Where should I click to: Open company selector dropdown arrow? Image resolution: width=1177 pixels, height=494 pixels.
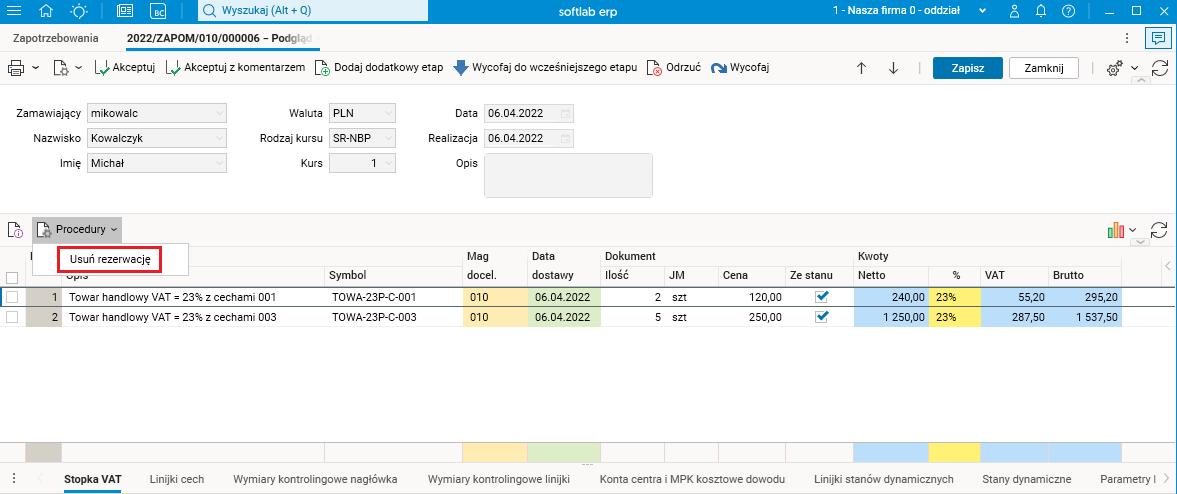pos(982,11)
